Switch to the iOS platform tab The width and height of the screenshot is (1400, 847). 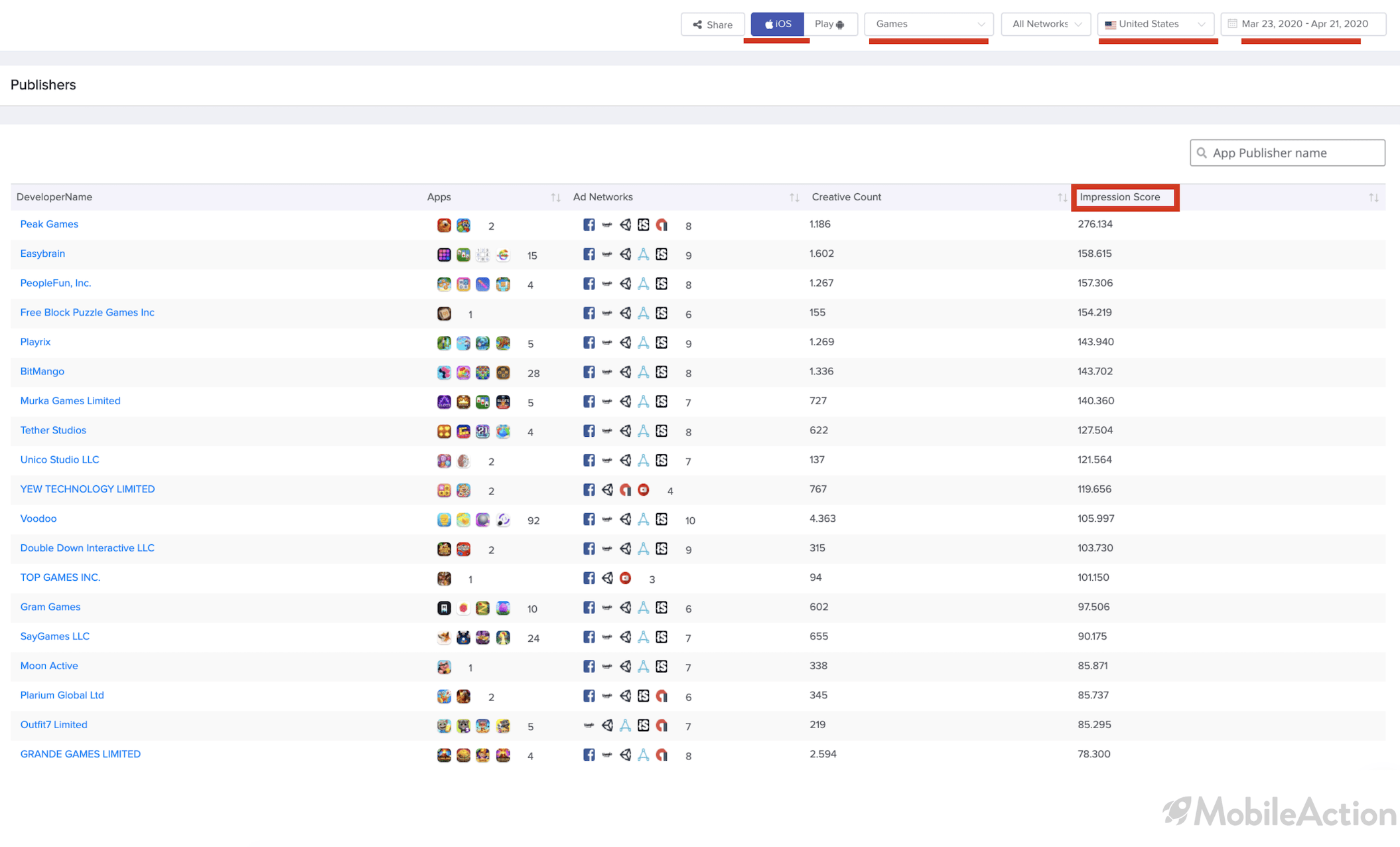tap(777, 24)
